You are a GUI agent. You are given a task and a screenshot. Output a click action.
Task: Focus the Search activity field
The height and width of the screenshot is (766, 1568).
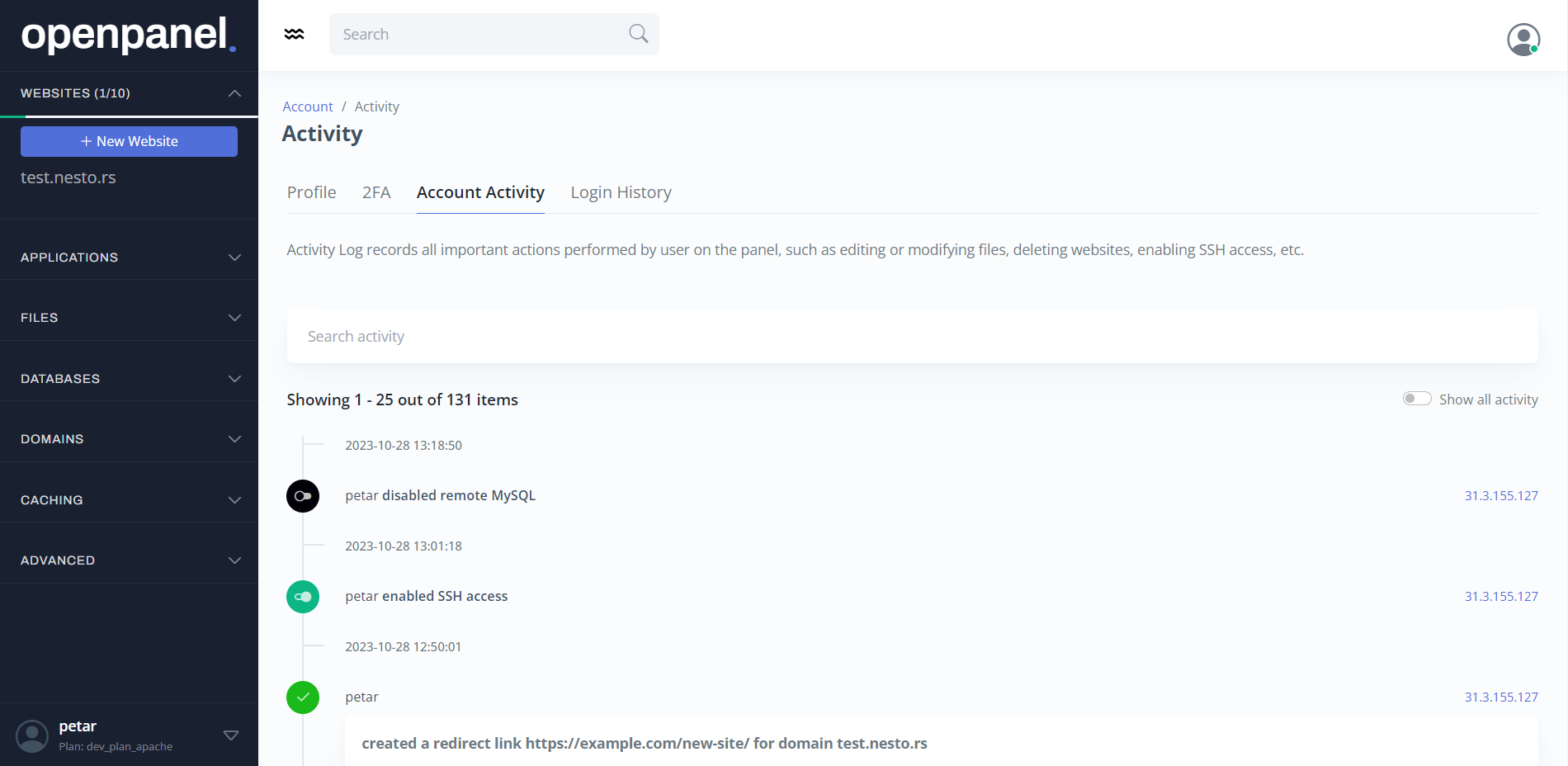(912, 337)
